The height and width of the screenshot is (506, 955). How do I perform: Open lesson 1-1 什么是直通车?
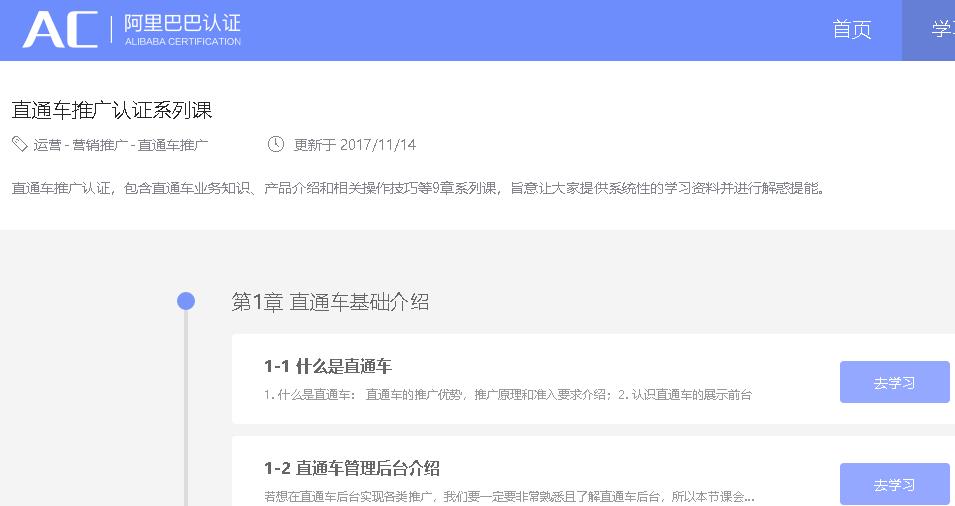tap(328, 366)
